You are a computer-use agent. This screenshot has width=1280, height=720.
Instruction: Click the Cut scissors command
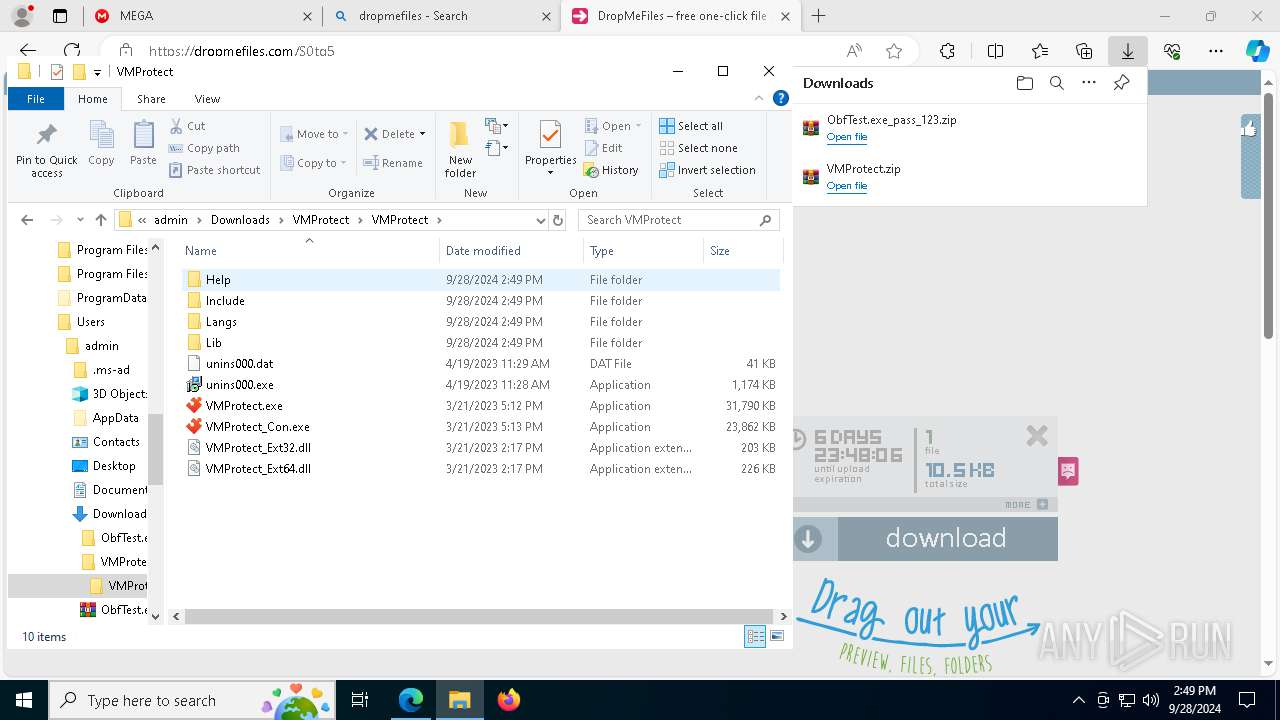point(188,126)
